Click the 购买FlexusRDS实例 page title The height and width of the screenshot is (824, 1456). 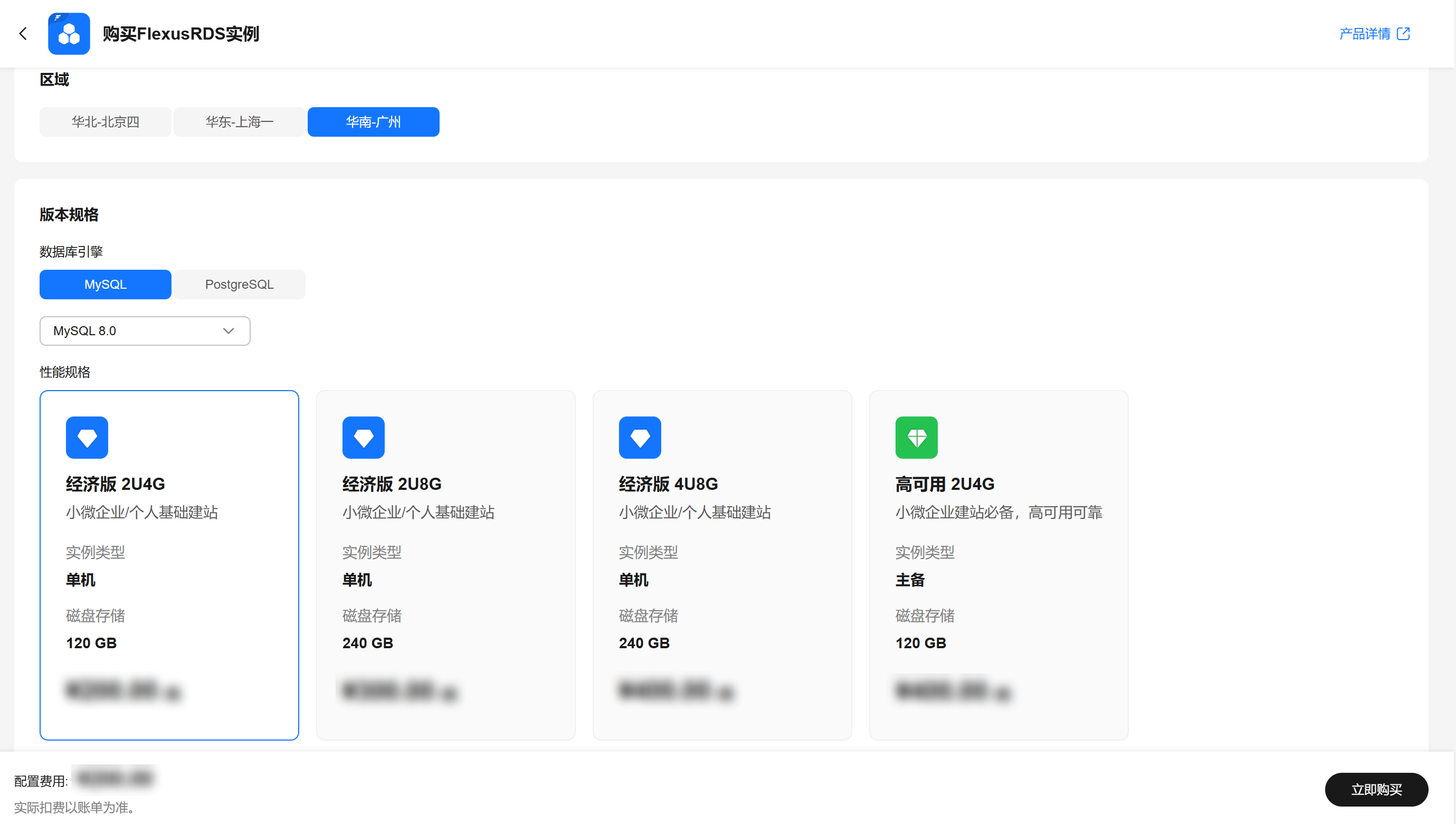click(x=181, y=34)
